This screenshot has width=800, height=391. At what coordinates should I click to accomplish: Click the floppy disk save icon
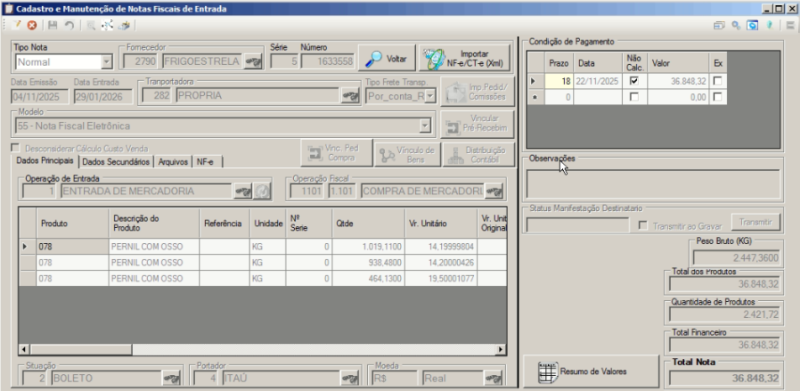(53, 25)
